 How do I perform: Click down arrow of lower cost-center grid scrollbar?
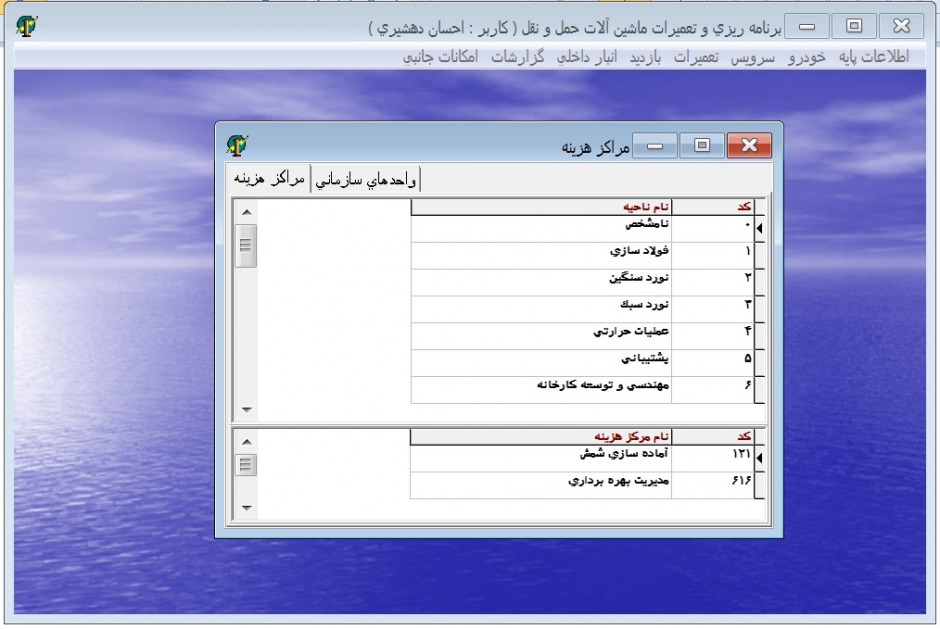click(247, 509)
